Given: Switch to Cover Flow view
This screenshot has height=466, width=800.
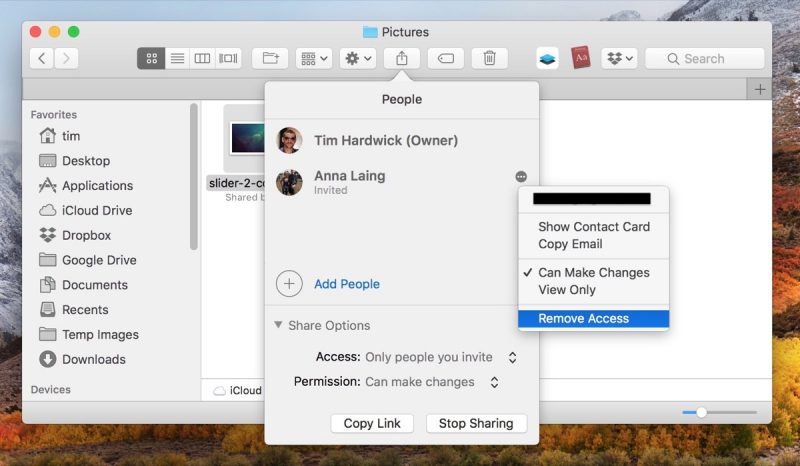Looking at the screenshot, I should [228, 58].
